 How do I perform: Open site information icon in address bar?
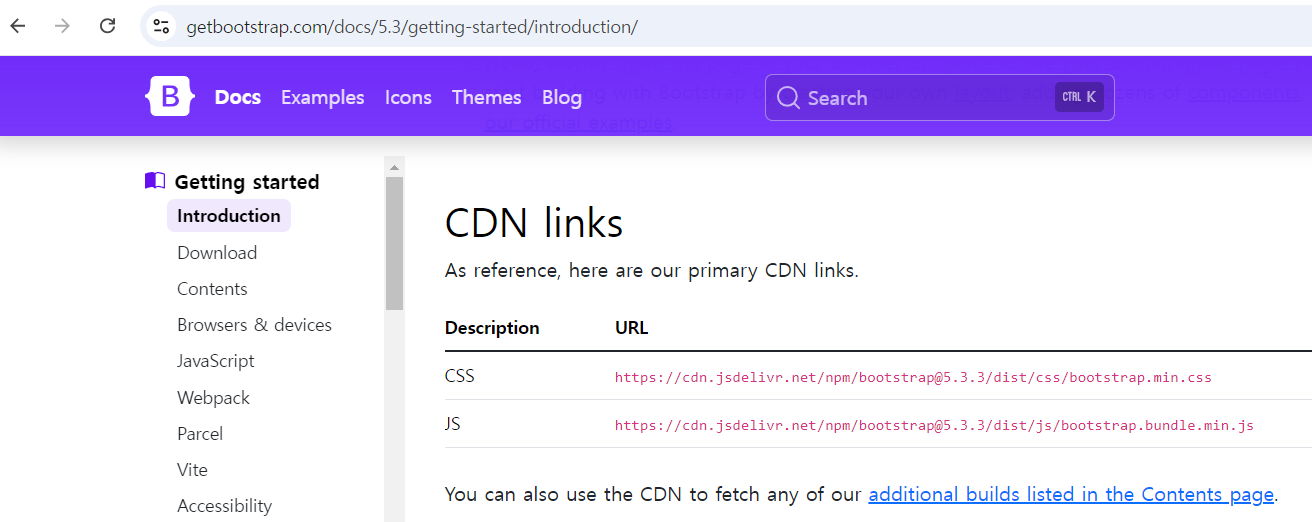click(x=161, y=27)
